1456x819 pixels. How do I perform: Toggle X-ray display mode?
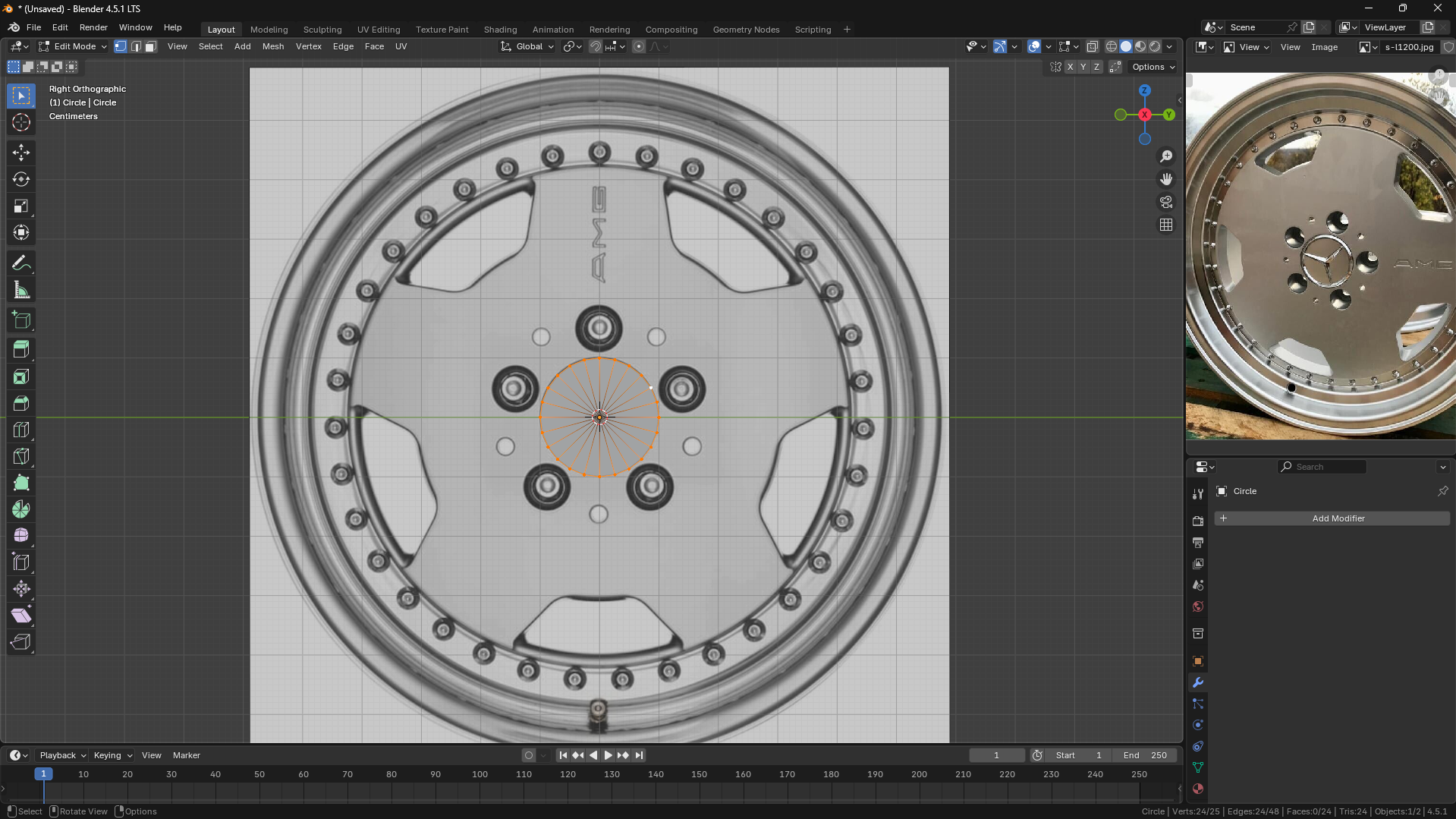click(x=1093, y=46)
